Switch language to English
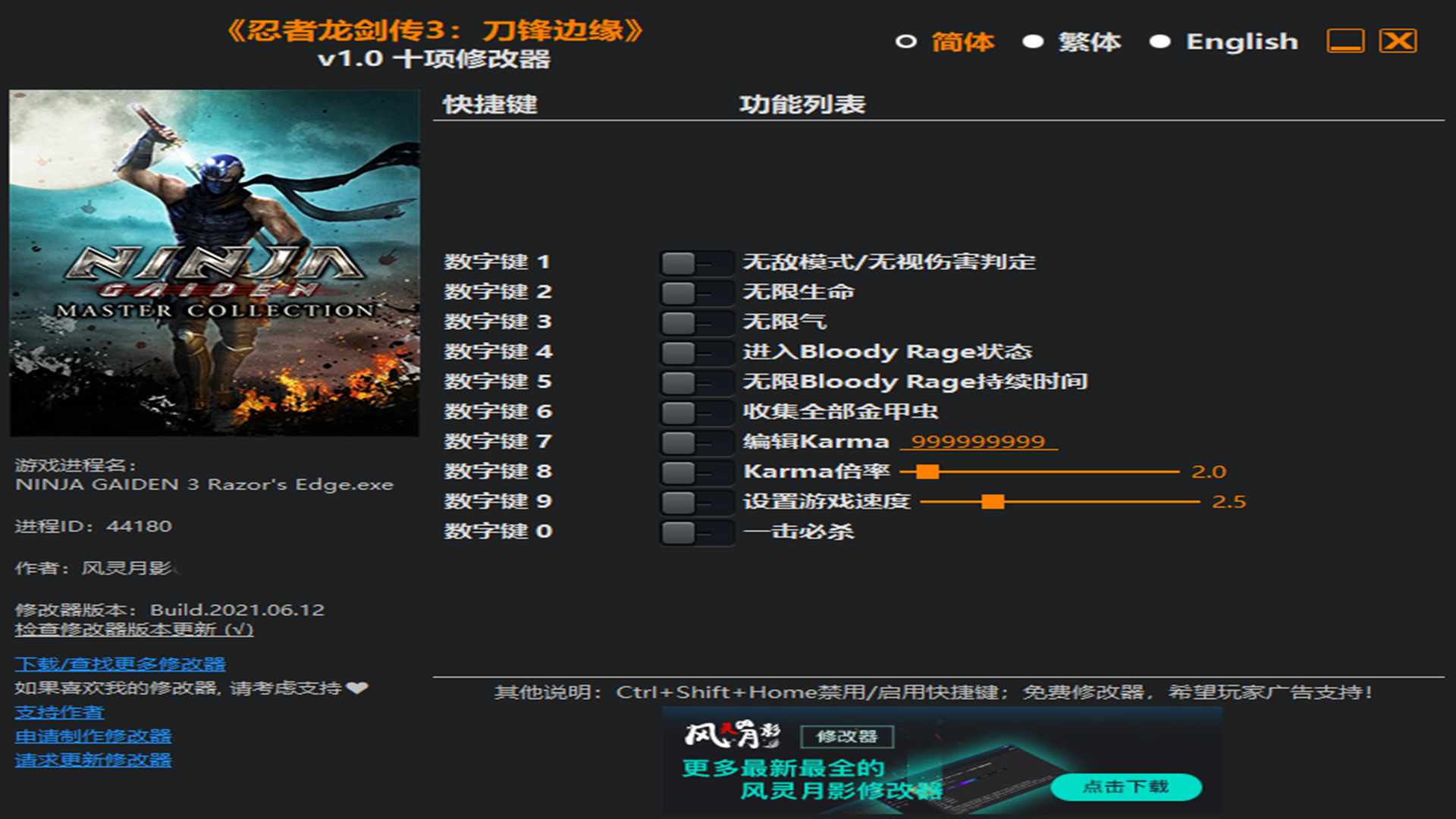Viewport: 1456px width, 819px height. [1159, 42]
